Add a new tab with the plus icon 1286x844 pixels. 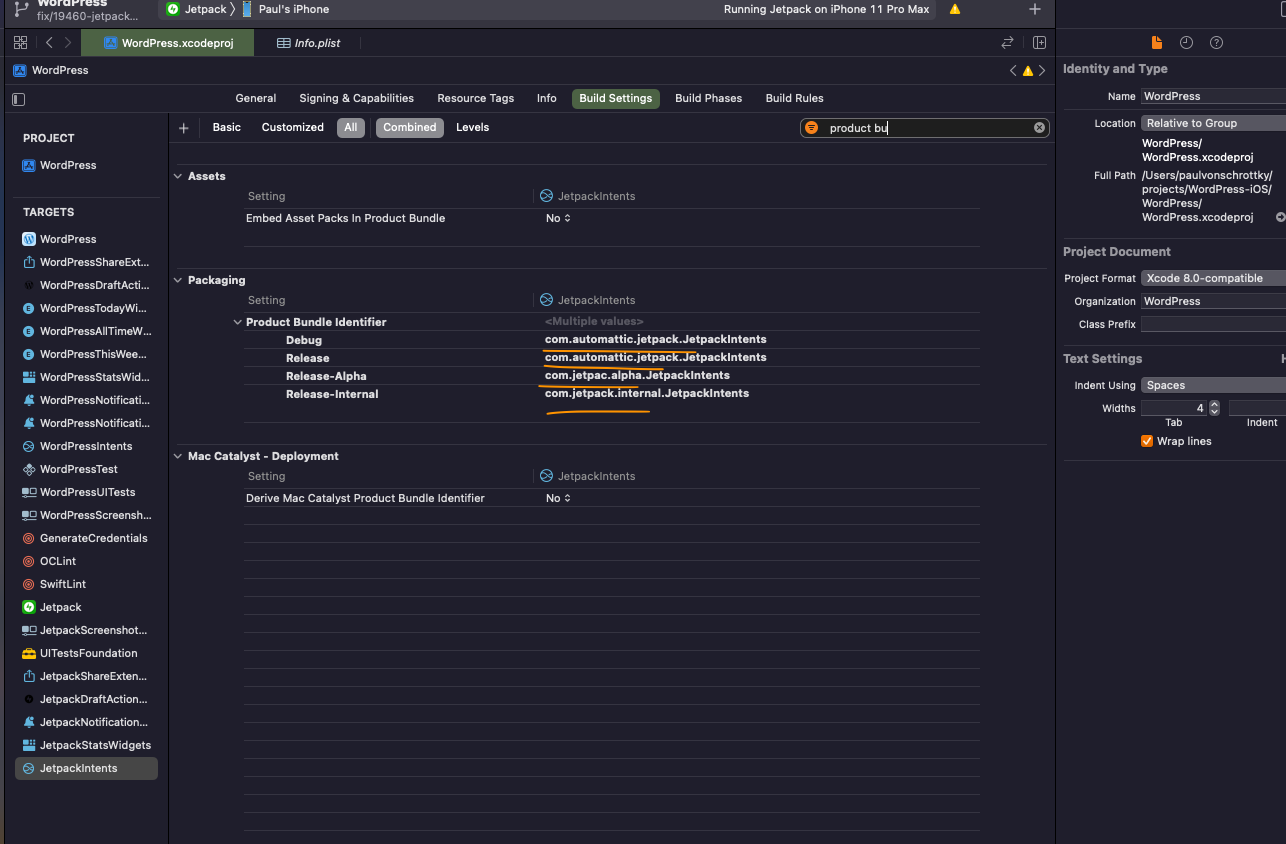coord(1035,9)
